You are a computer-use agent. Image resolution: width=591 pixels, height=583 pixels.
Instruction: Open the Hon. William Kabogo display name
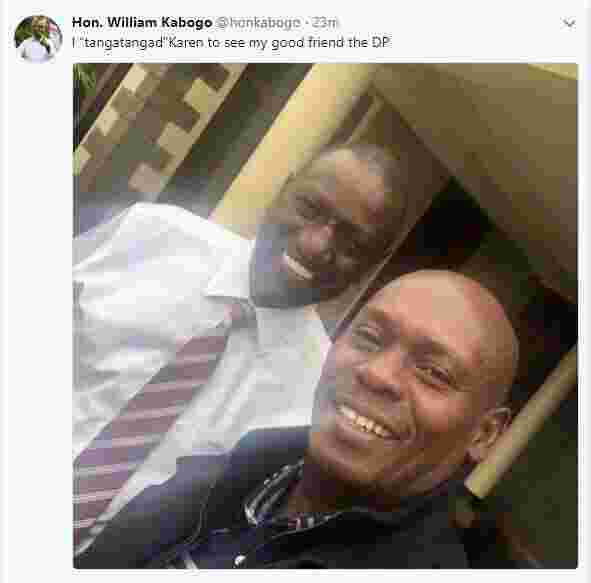(x=142, y=23)
